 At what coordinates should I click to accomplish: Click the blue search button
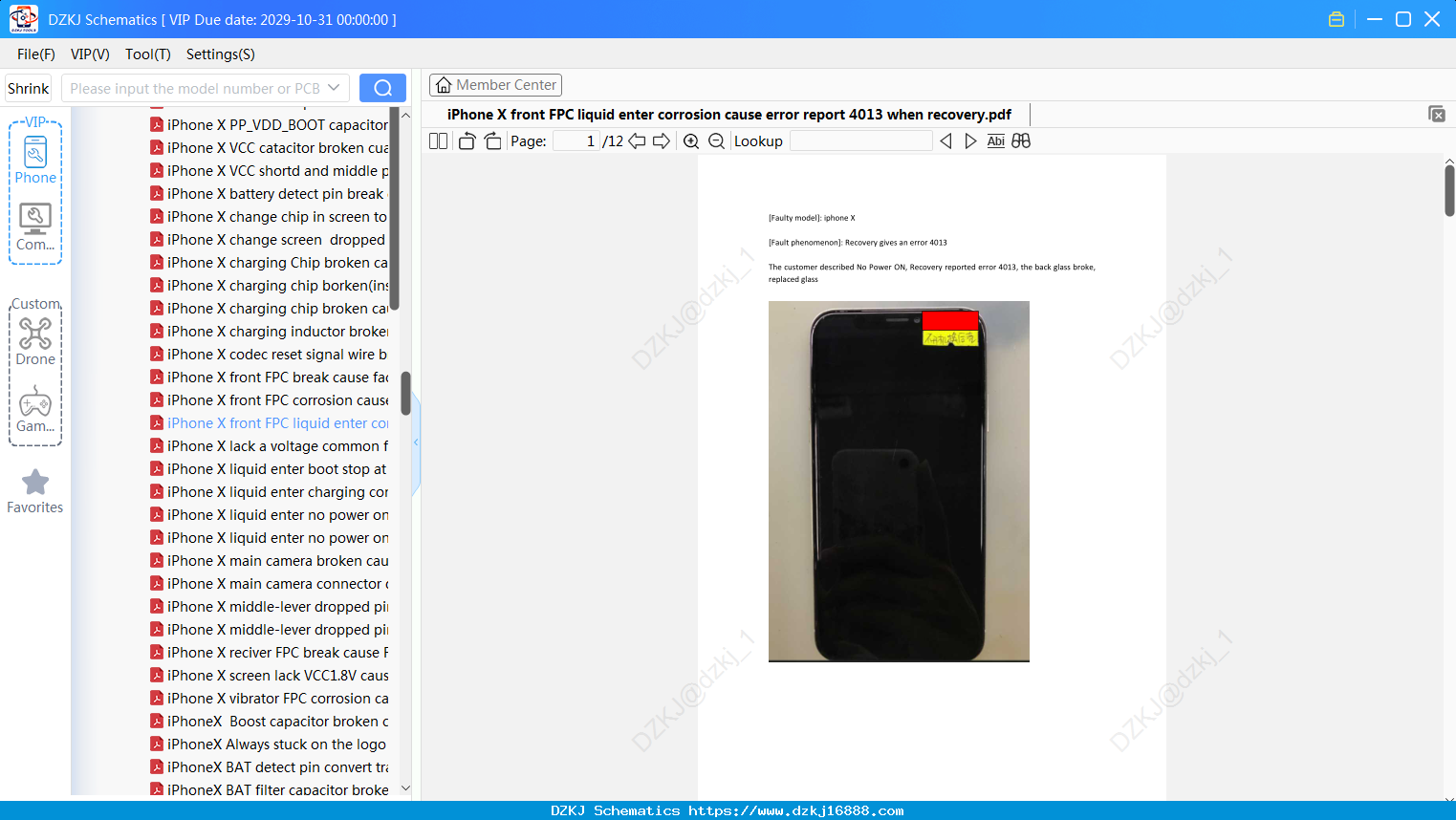tap(382, 88)
